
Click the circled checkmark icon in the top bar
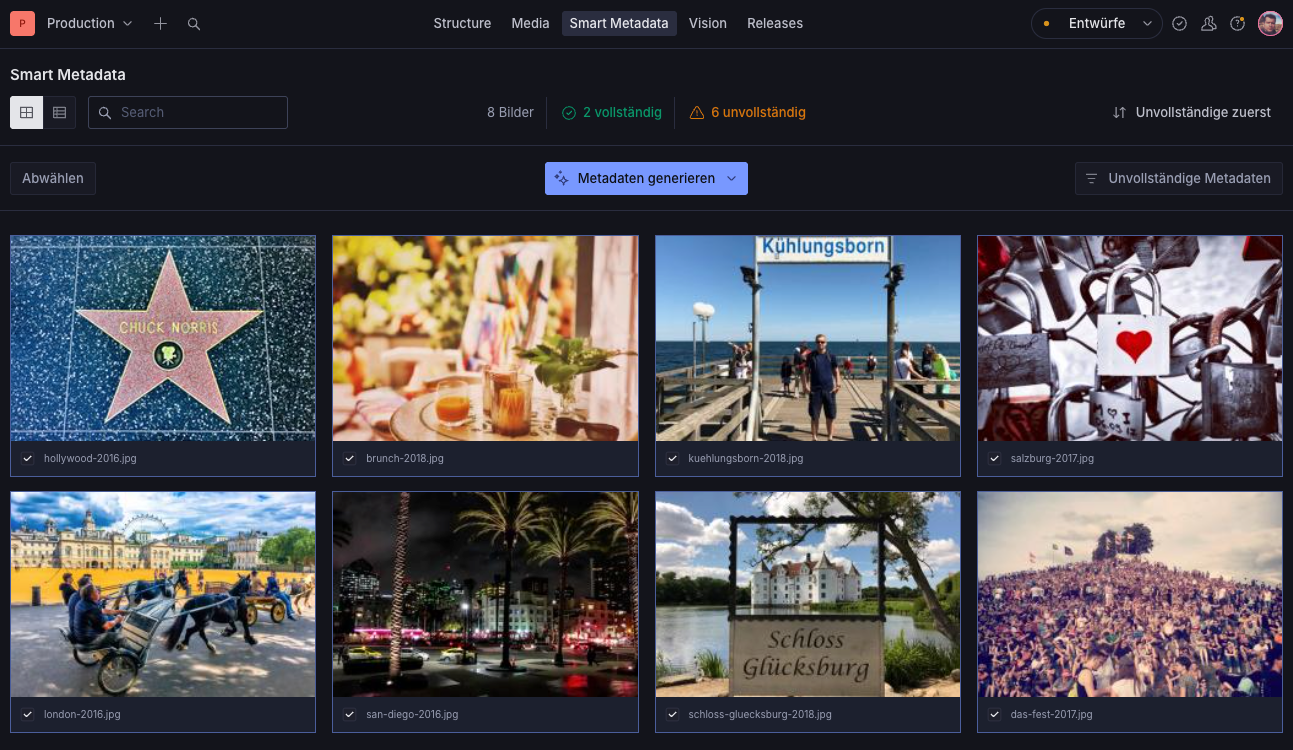pyautogui.click(x=1180, y=23)
